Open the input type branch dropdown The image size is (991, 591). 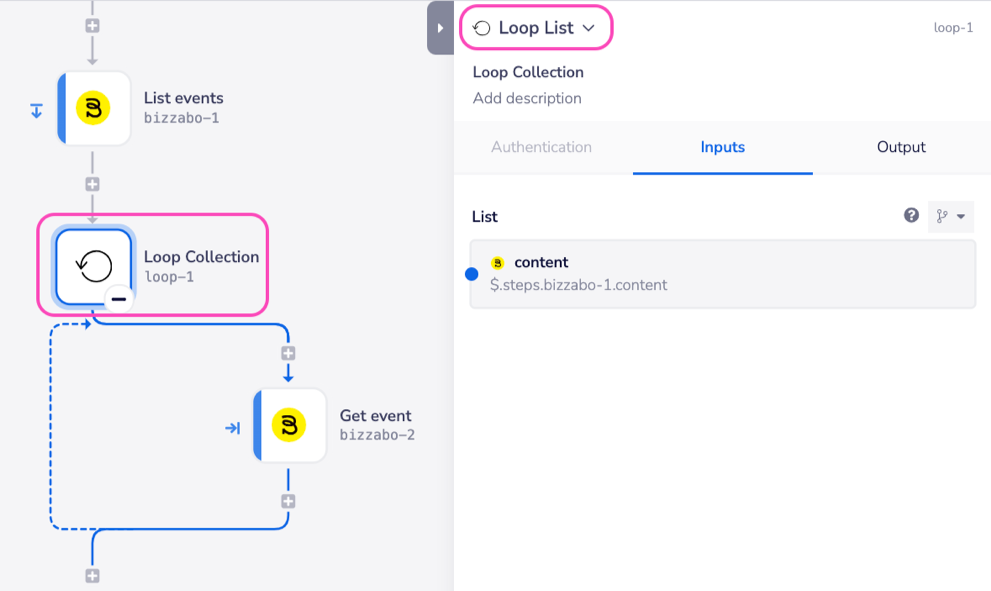pyautogui.click(x=950, y=216)
